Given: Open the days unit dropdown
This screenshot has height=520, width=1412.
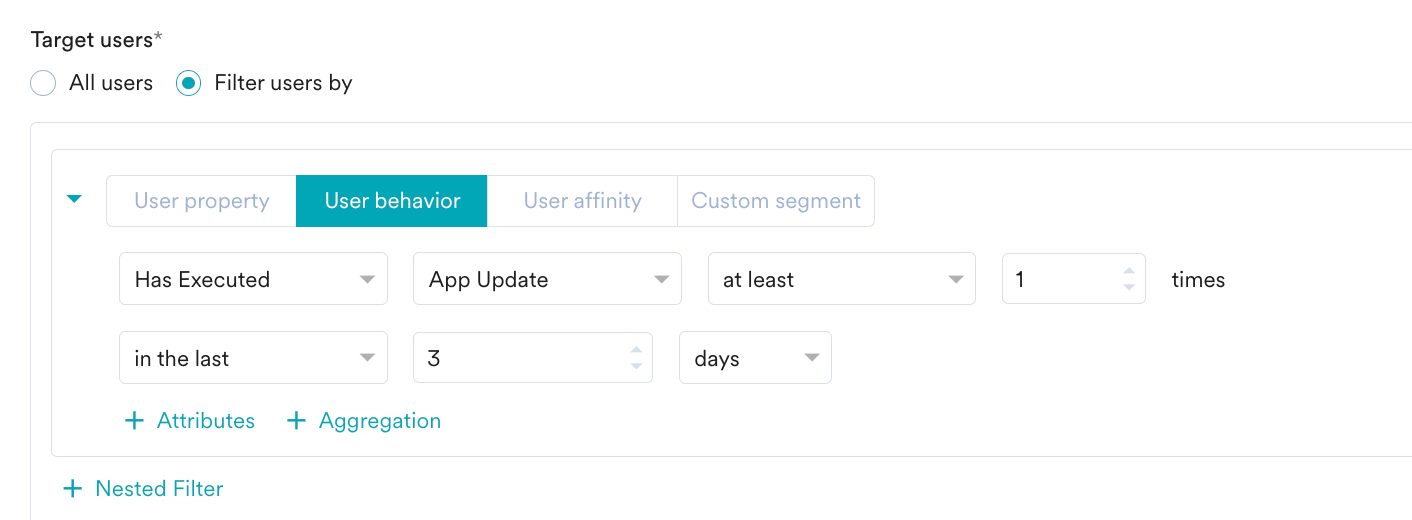Looking at the screenshot, I should click(x=755, y=358).
